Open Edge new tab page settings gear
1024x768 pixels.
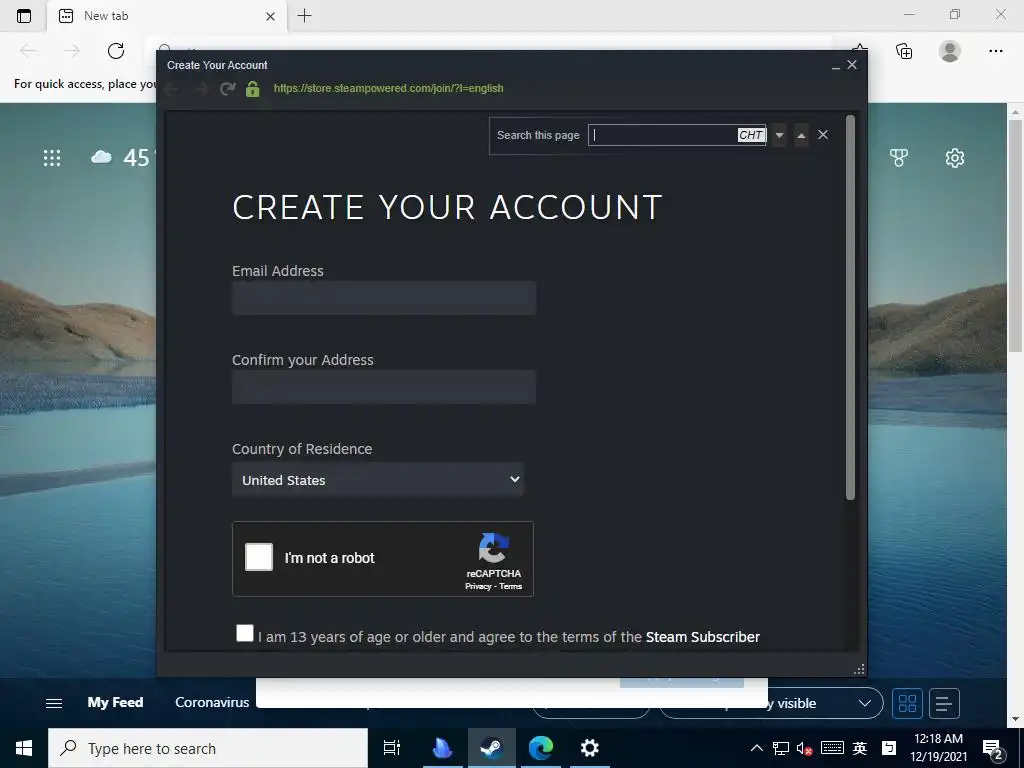(x=955, y=157)
